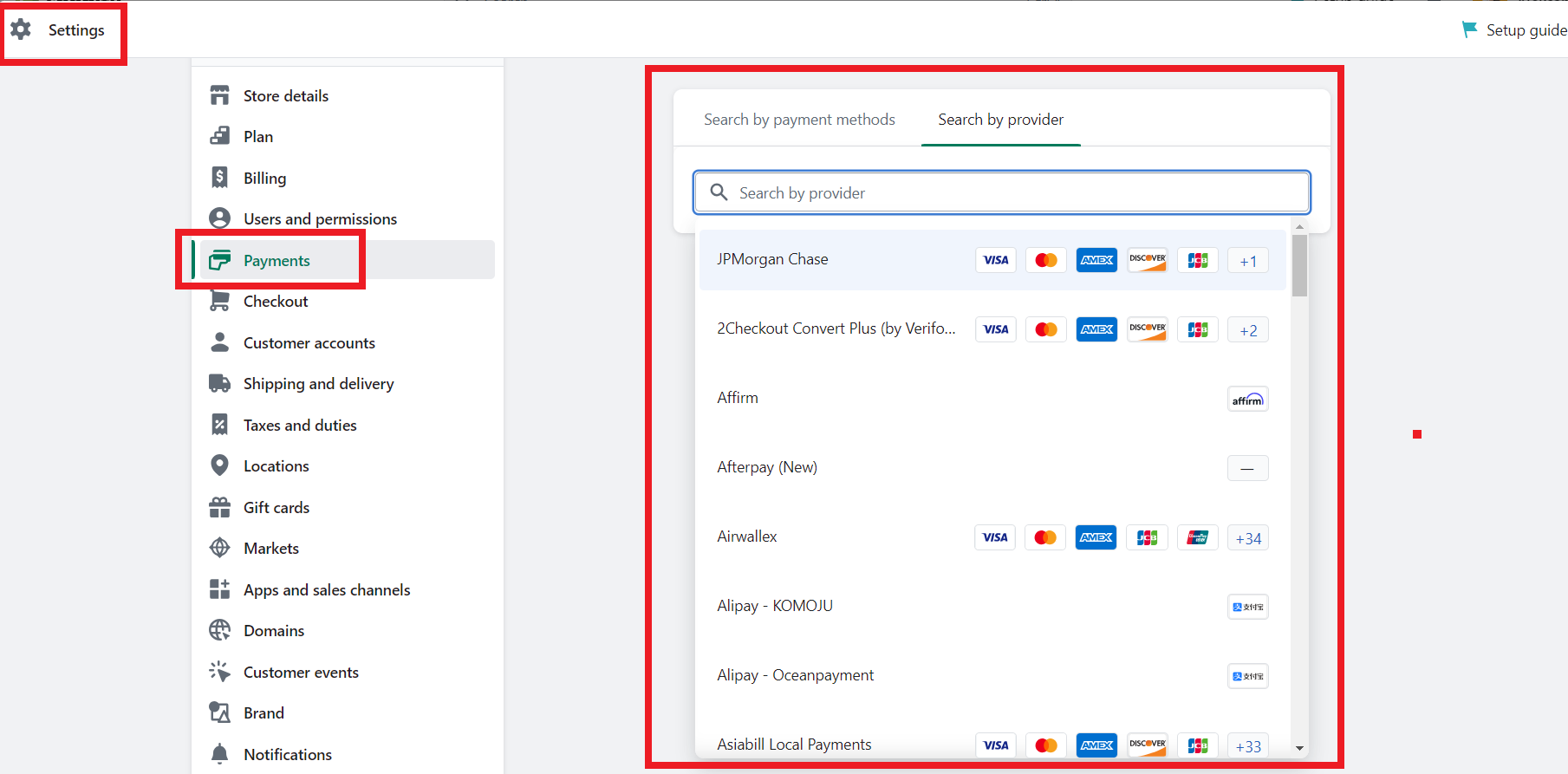Click the Users and permissions avatar icon
This screenshot has width=1568, height=774.
click(220, 218)
